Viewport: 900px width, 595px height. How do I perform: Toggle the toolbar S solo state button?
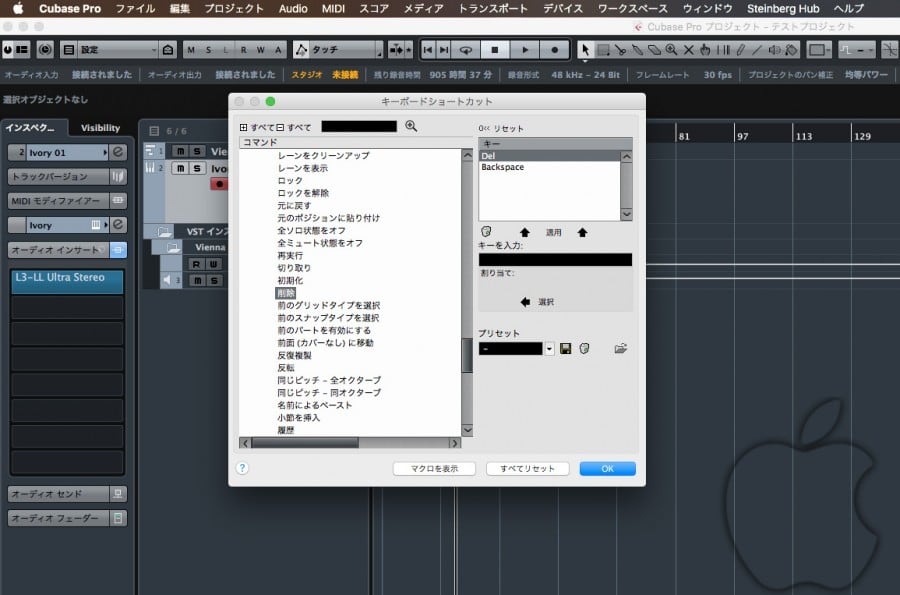pos(208,50)
